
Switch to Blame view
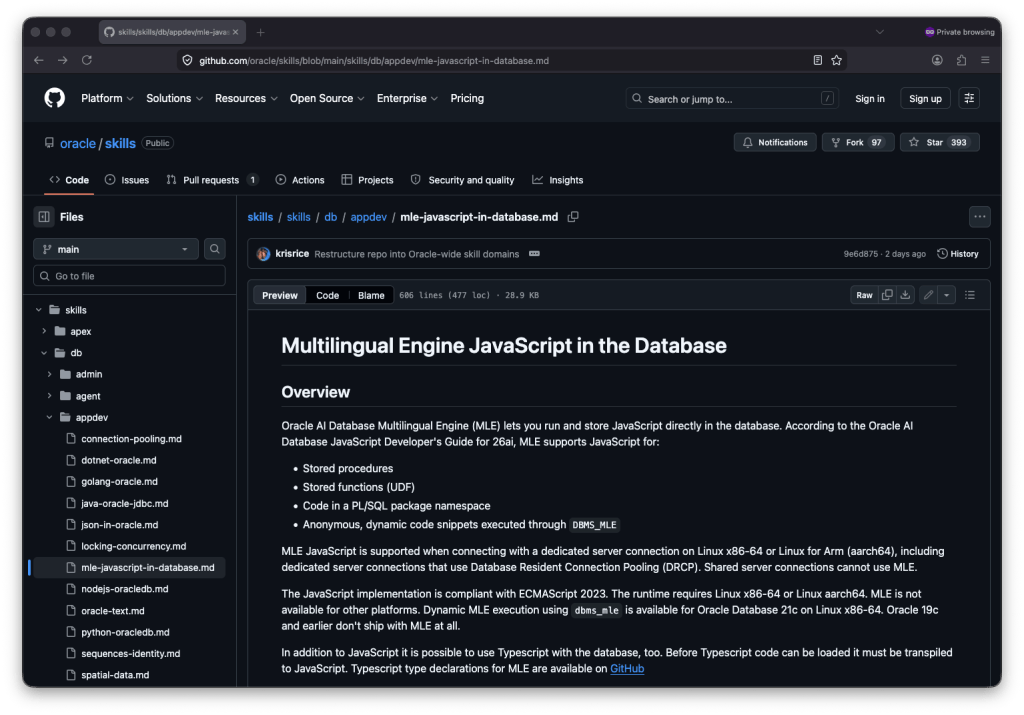[x=371, y=295]
